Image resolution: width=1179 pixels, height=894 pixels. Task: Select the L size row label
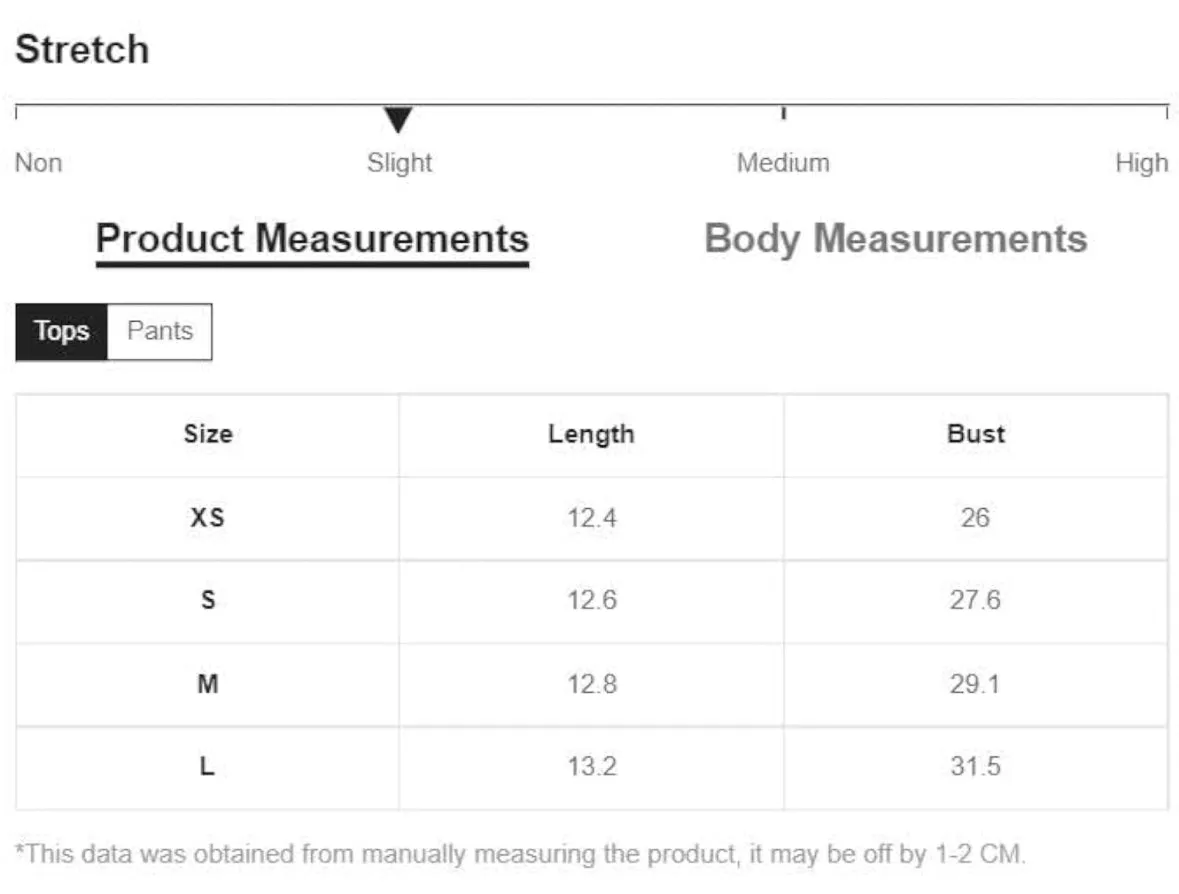point(208,766)
